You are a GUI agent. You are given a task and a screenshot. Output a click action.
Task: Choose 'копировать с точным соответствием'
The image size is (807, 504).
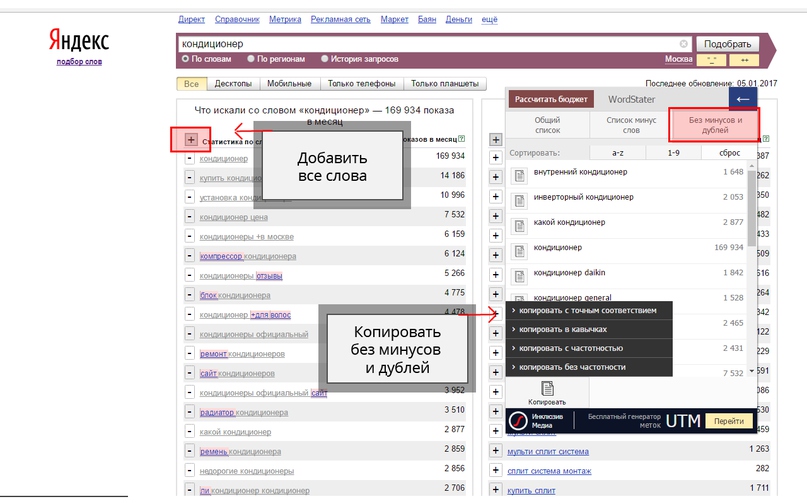point(589,310)
